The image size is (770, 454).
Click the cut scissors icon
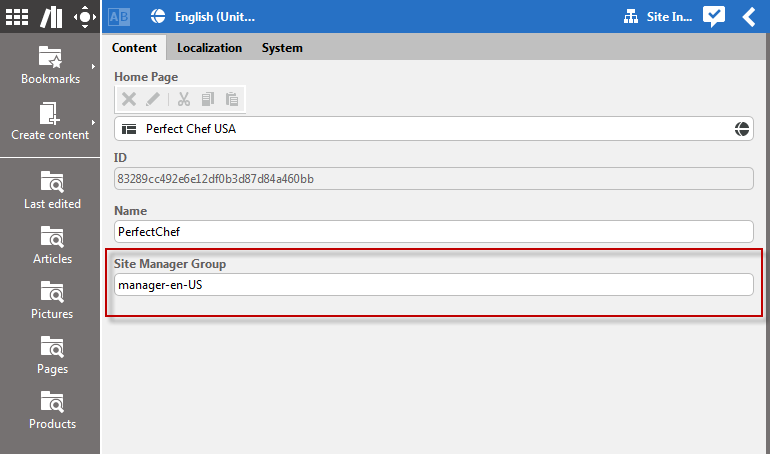pos(183,99)
